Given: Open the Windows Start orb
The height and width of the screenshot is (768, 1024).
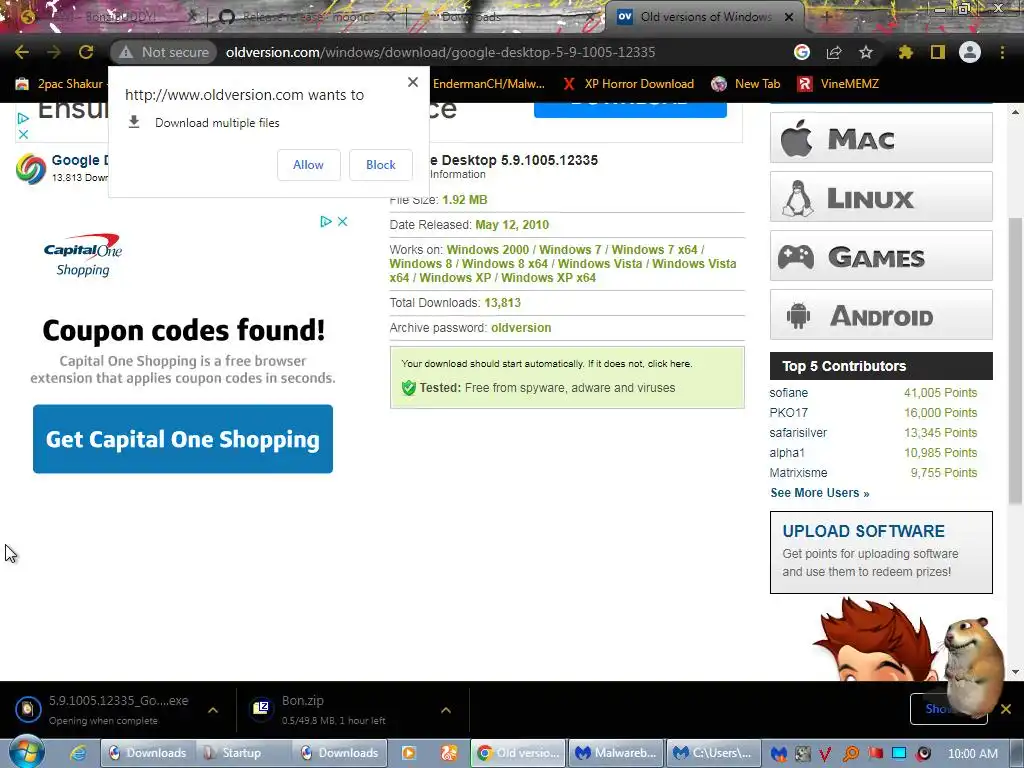Looking at the screenshot, I should click(27, 752).
